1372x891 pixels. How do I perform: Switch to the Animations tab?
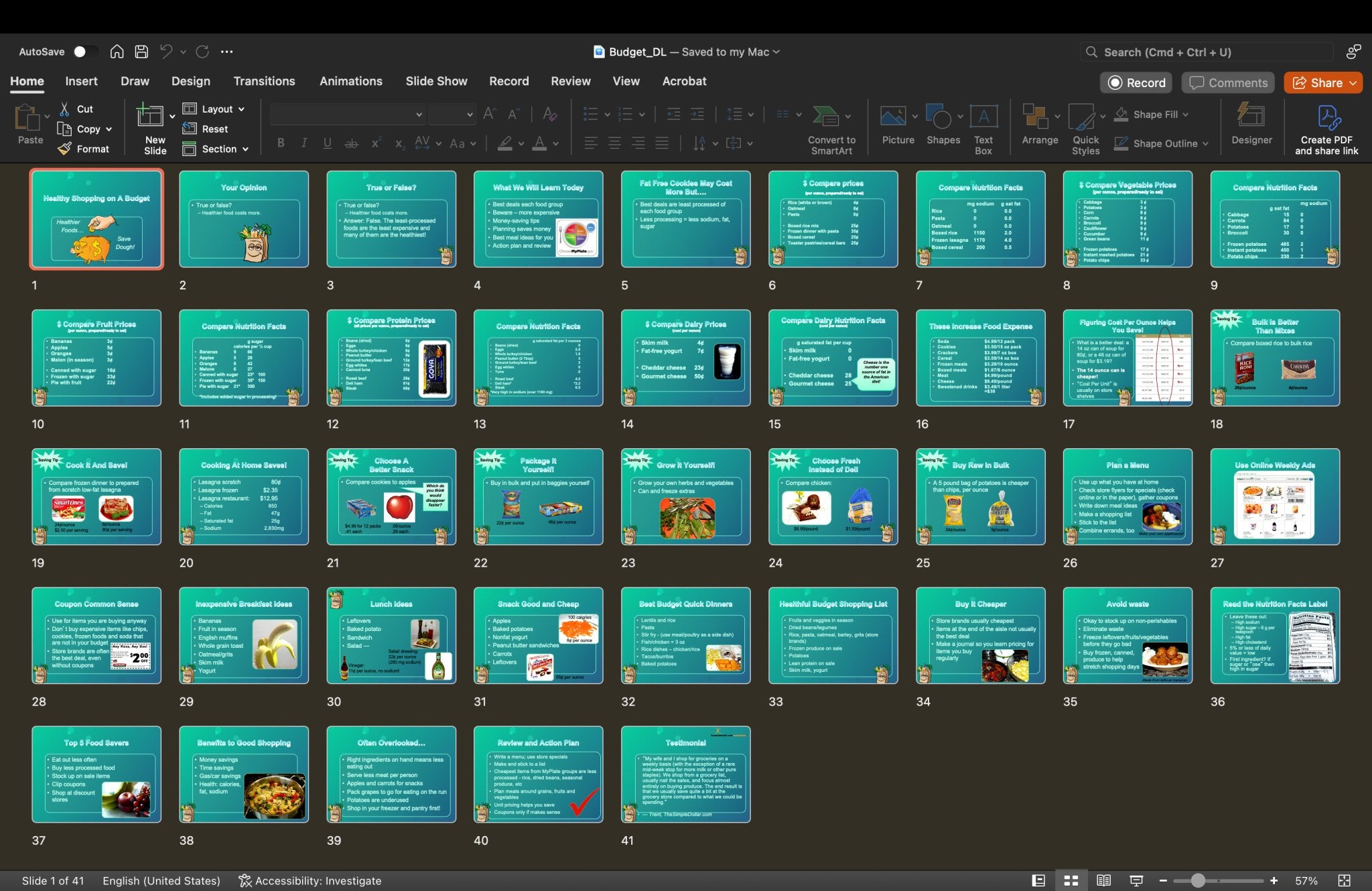(351, 81)
